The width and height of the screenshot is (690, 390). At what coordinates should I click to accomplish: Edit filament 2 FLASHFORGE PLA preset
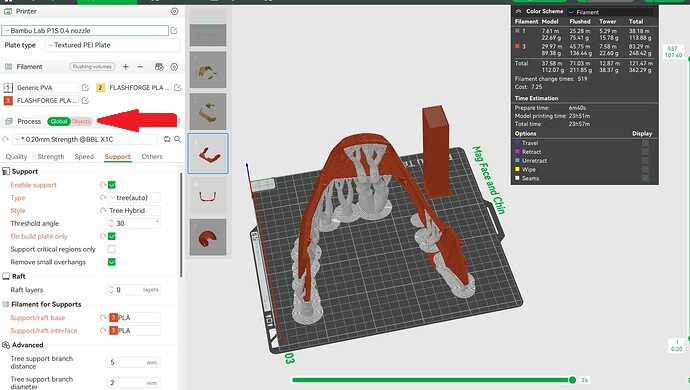tap(177, 88)
